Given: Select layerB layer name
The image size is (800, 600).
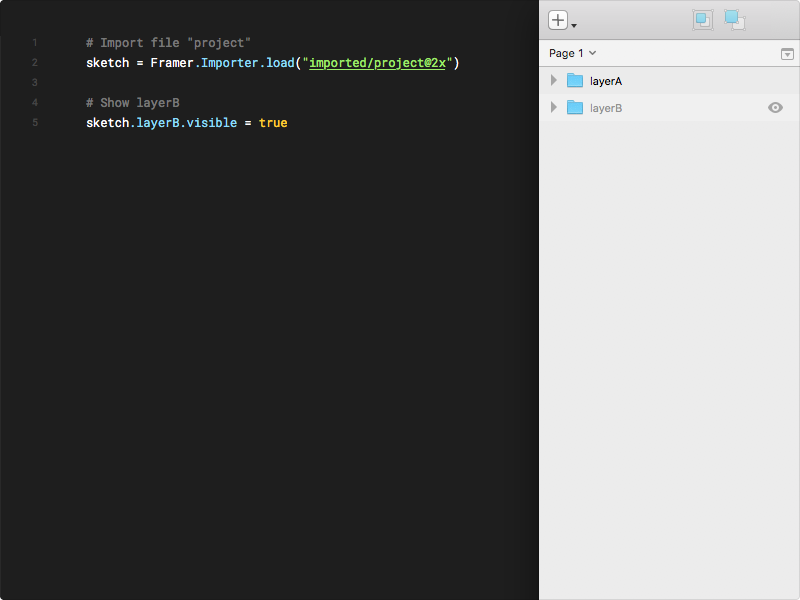Looking at the screenshot, I should click(x=606, y=108).
